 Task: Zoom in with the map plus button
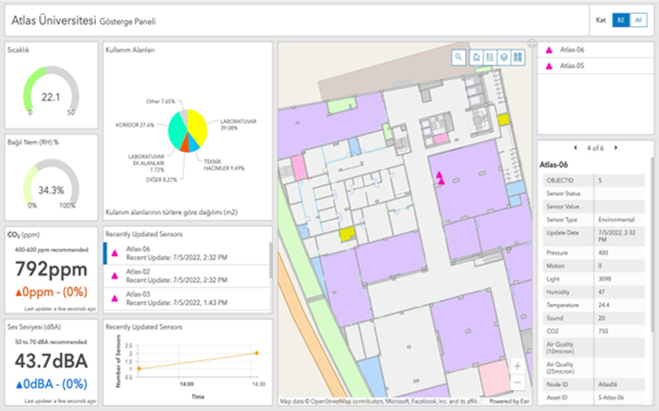pyautogui.click(x=516, y=366)
